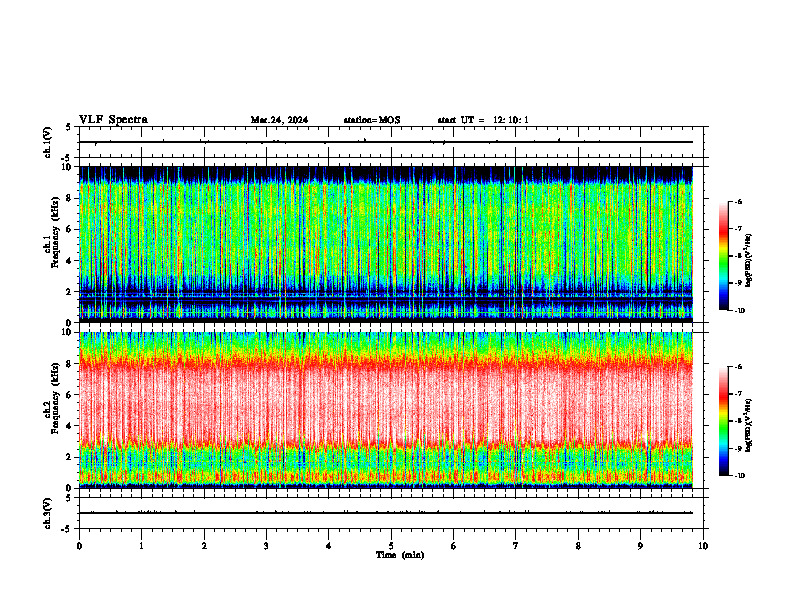Click the 'VLF Spectra' title text

[x=113, y=120]
